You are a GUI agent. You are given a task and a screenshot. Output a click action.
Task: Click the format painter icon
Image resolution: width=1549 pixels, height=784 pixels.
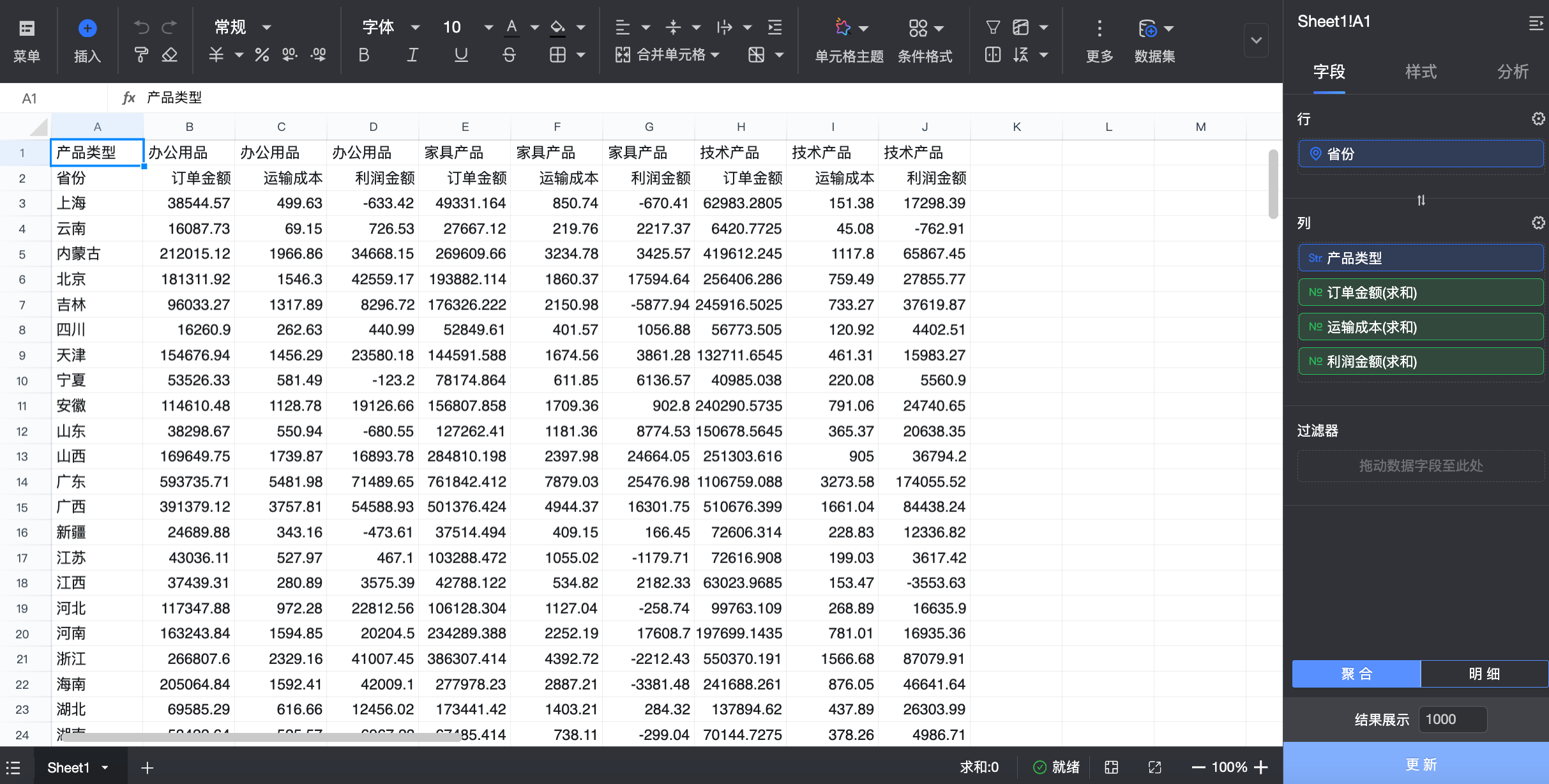point(141,56)
